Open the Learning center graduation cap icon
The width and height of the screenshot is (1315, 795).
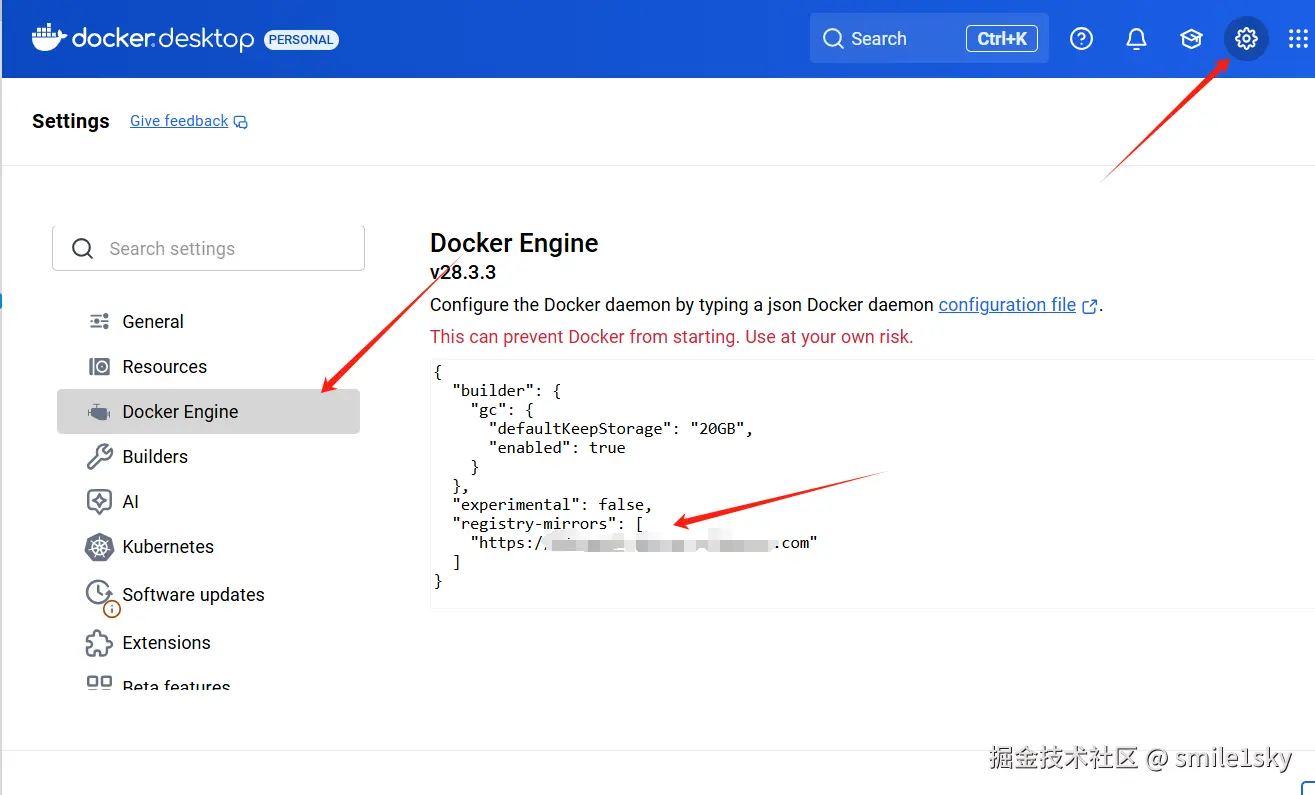pos(1191,39)
